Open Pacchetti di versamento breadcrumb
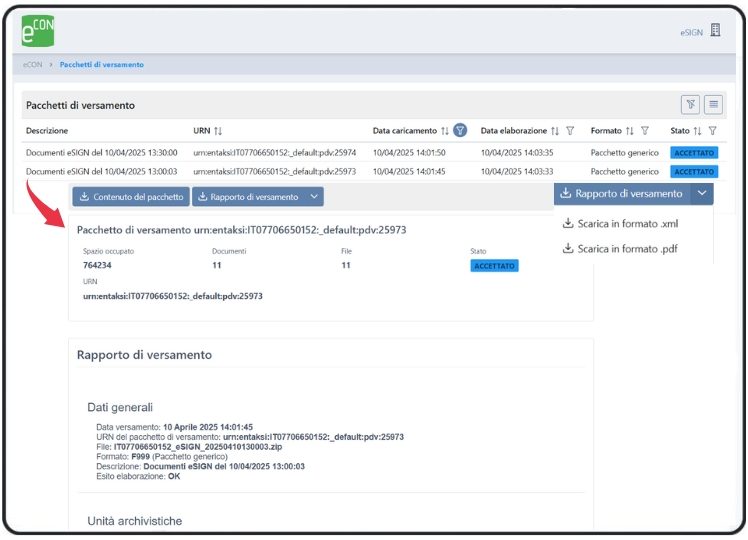Screen dimensions: 748x540 (x=102, y=64)
